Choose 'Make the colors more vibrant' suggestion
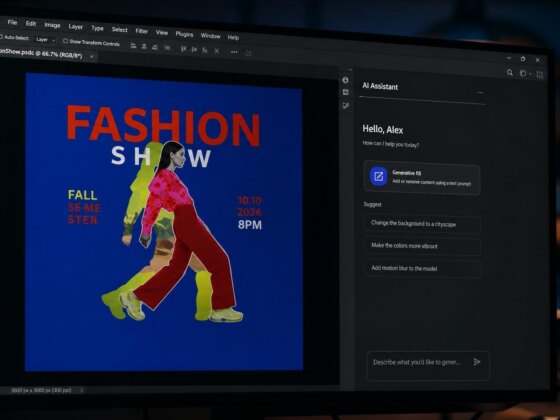The width and height of the screenshot is (560, 420). coord(422,246)
